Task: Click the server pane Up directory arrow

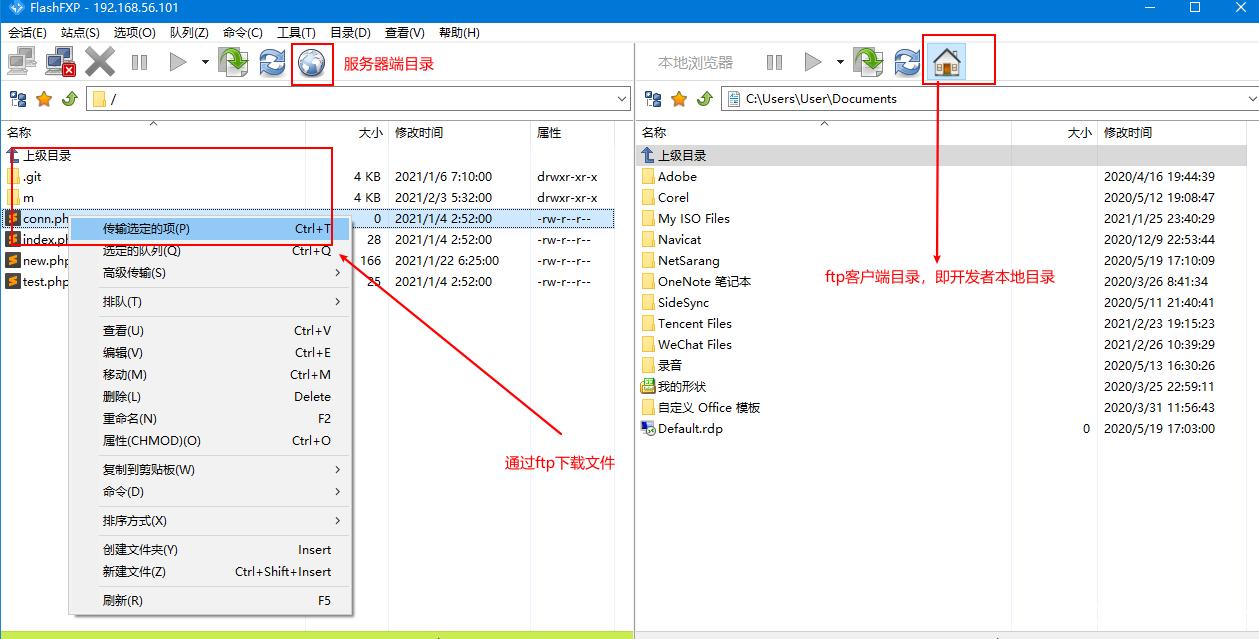Action: 69,99
